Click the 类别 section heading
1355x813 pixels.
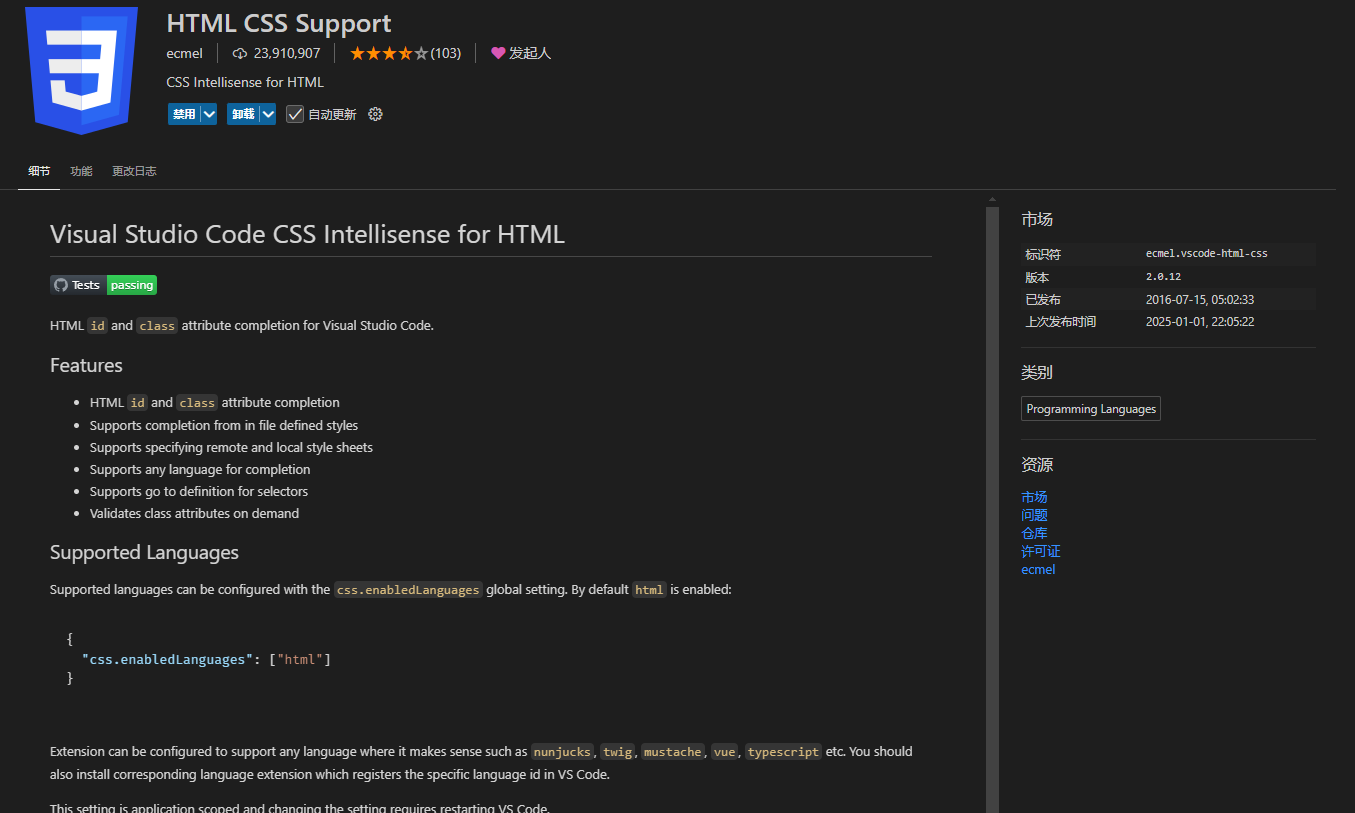1037,372
